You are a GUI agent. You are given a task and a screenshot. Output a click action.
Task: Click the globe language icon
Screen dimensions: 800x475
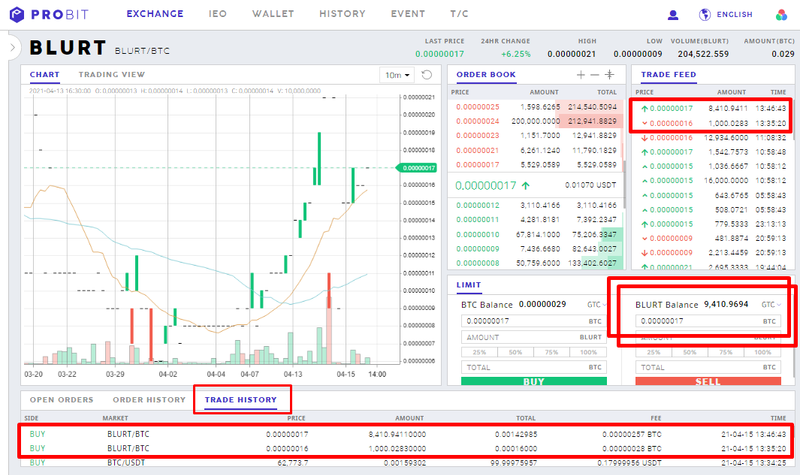coord(705,15)
